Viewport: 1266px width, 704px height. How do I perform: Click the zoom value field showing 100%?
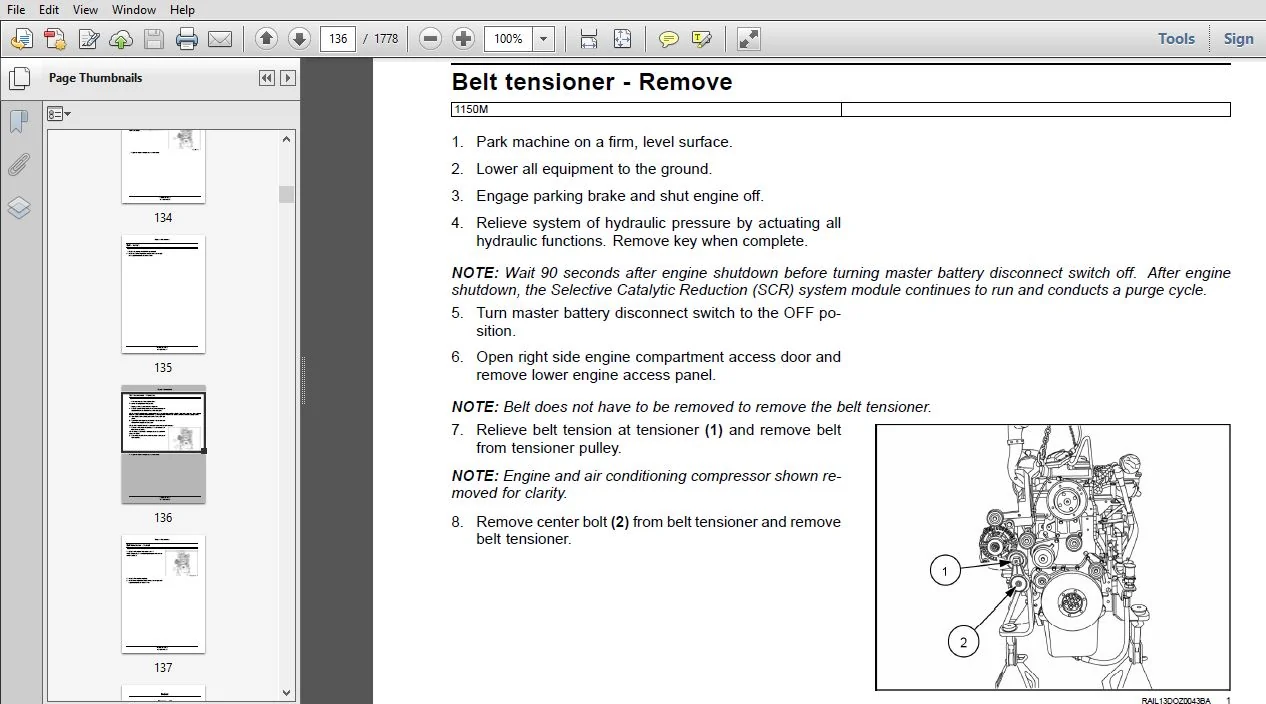pyautogui.click(x=509, y=39)
